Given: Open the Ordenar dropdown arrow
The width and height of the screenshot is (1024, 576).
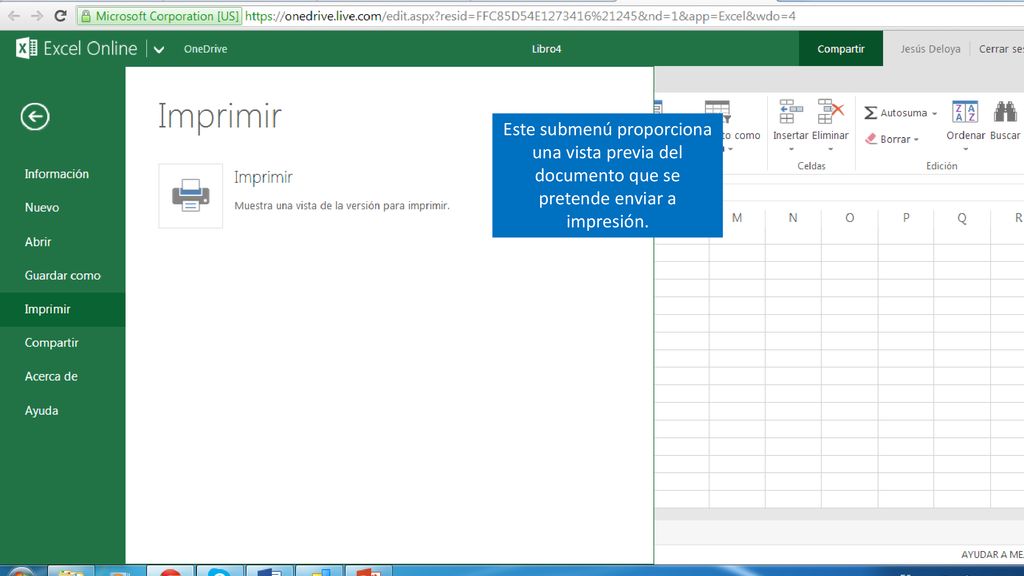Looking at the screenshot, I should 965,149.
